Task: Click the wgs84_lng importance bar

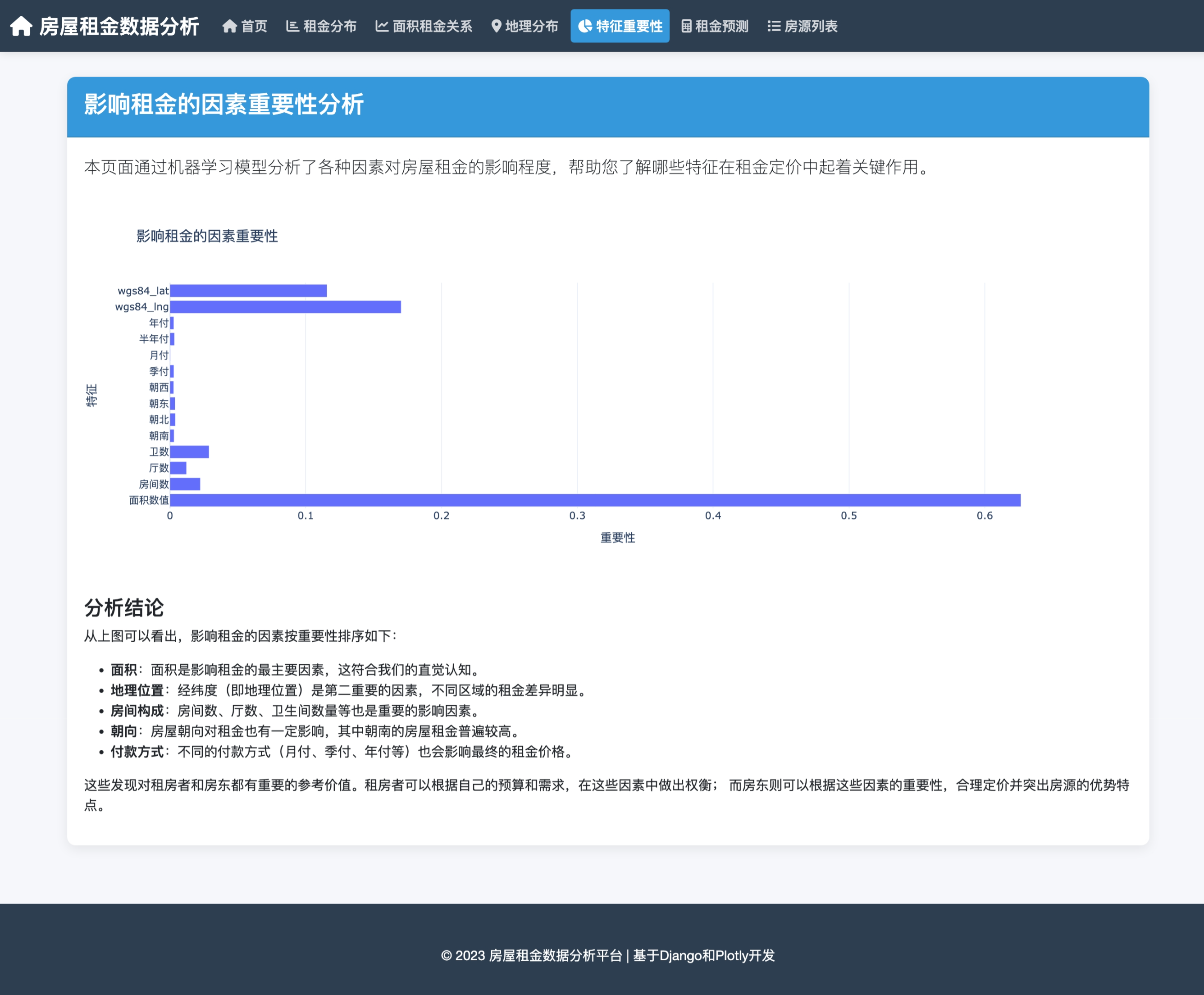Action: point(285,307)
